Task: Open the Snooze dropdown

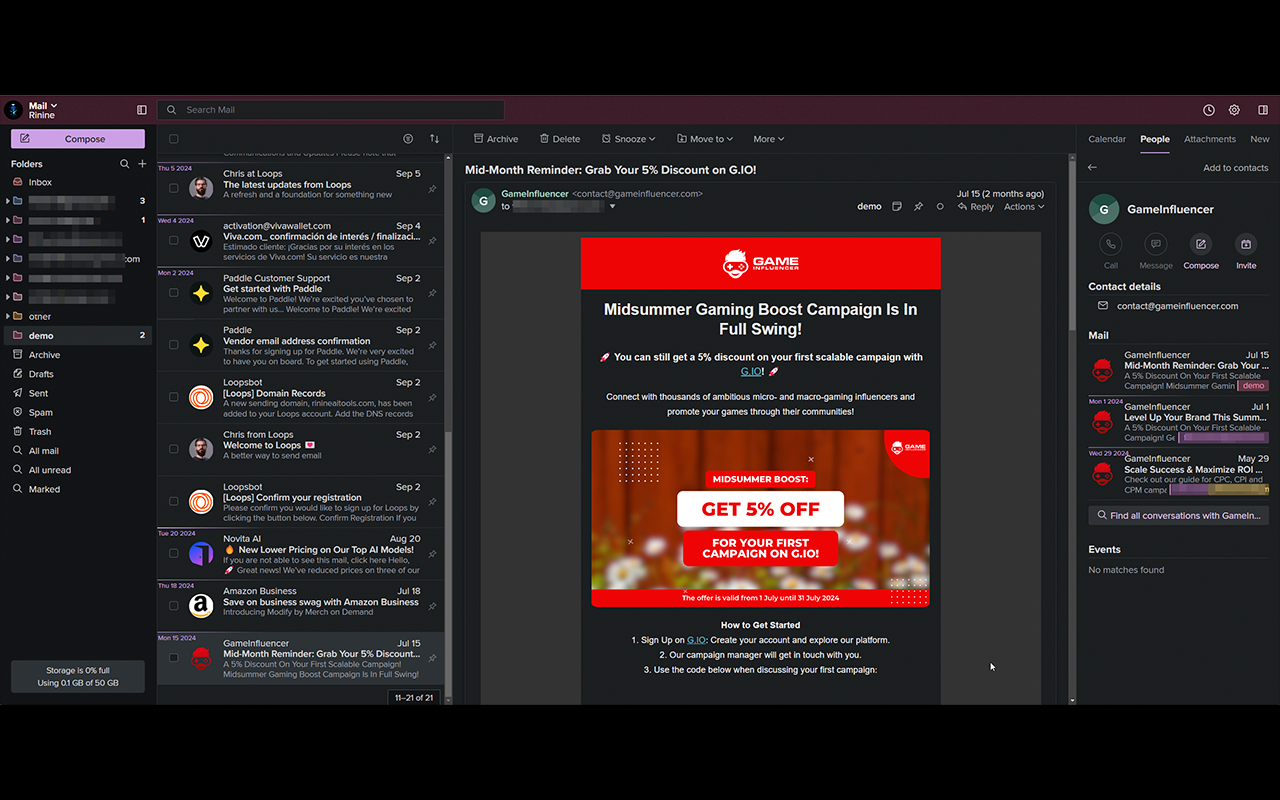Action: point(628,139)
